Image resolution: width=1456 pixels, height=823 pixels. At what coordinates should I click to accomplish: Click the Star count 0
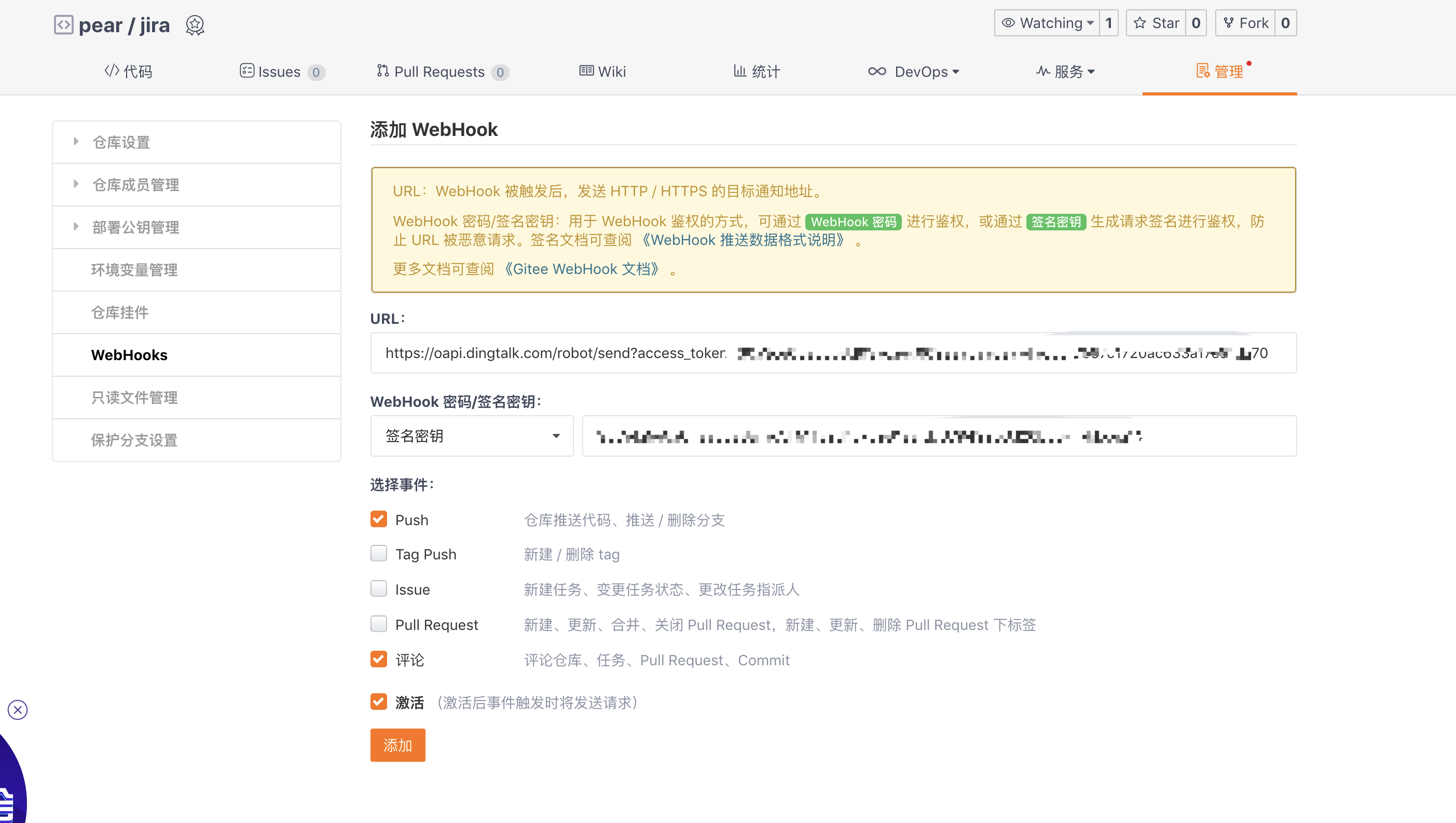click(x=1196, y=23)
